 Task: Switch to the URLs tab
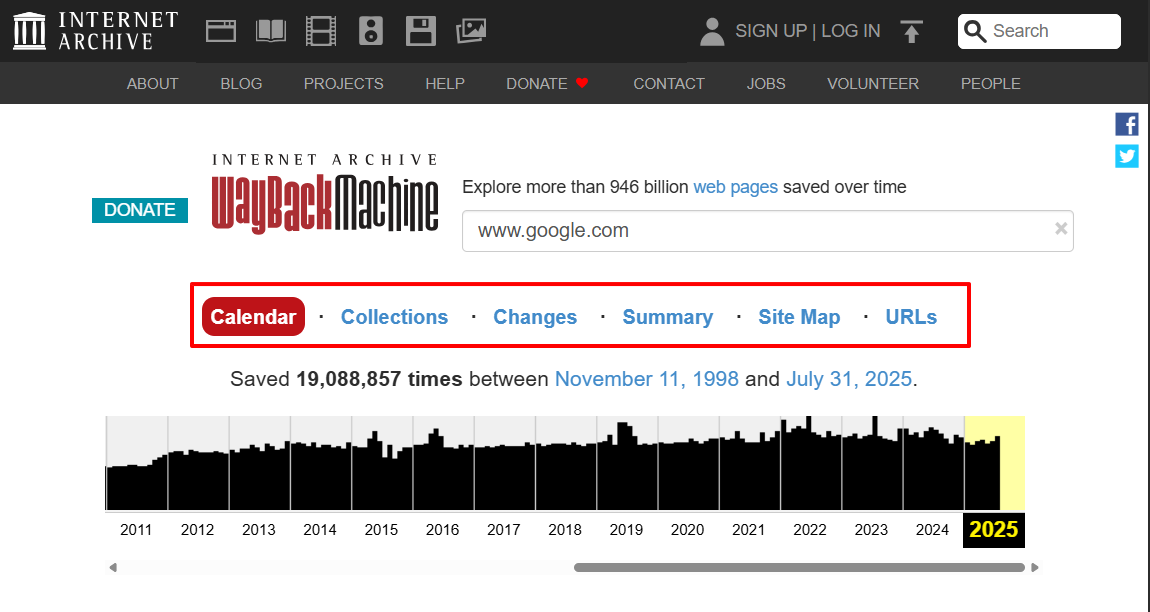click(x=912, y=317)
